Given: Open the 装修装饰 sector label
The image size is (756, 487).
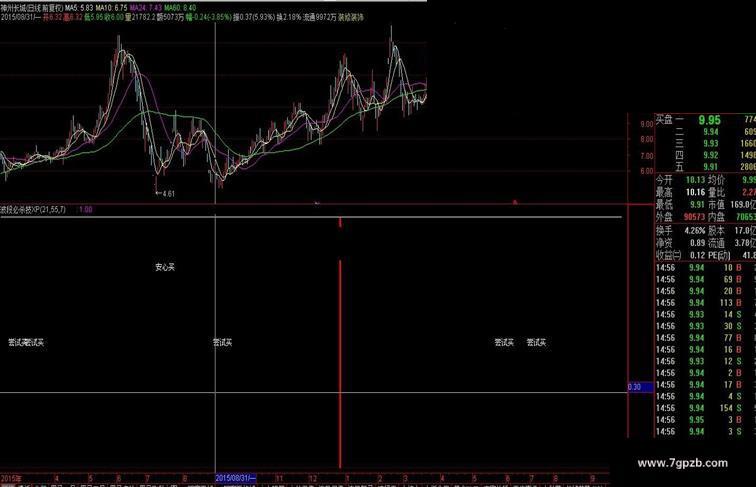Looking at the screenshot, I should [351, 17].
